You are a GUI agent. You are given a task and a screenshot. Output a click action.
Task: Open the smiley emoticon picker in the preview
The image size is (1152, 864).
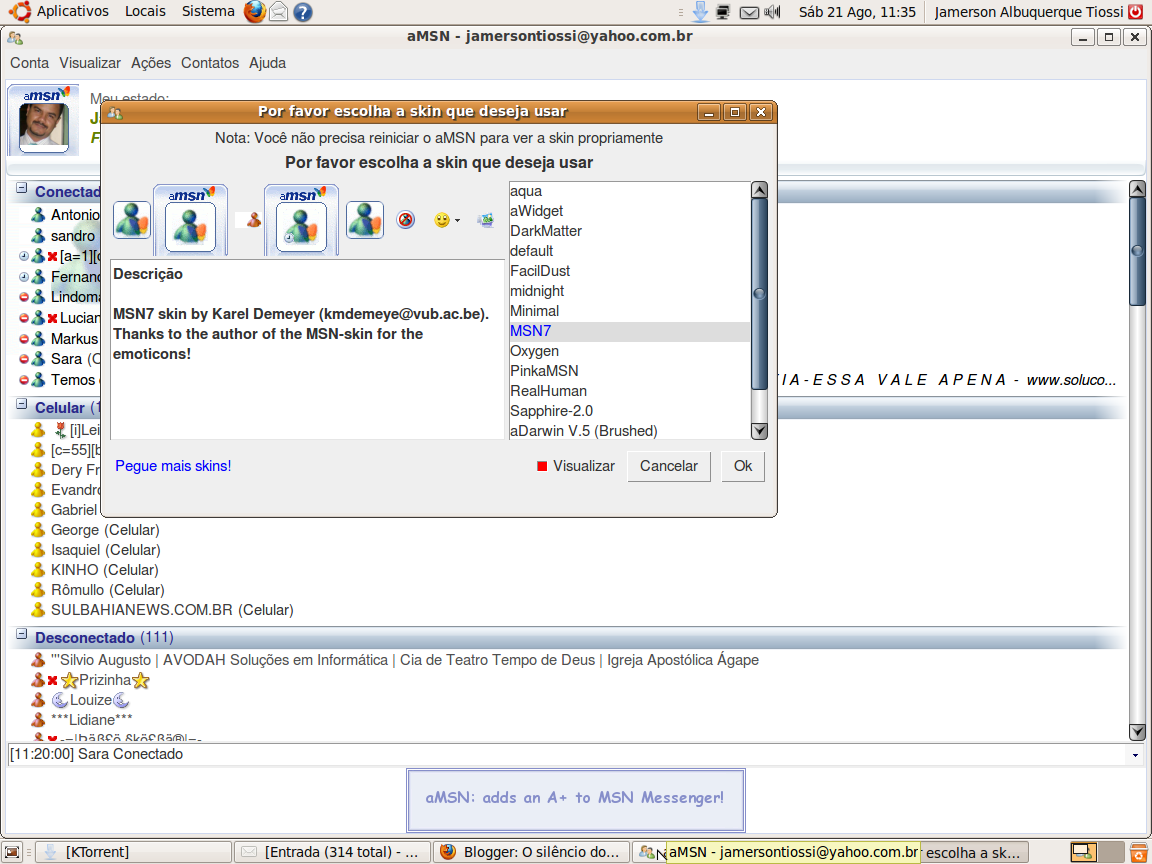pos(440,219)
